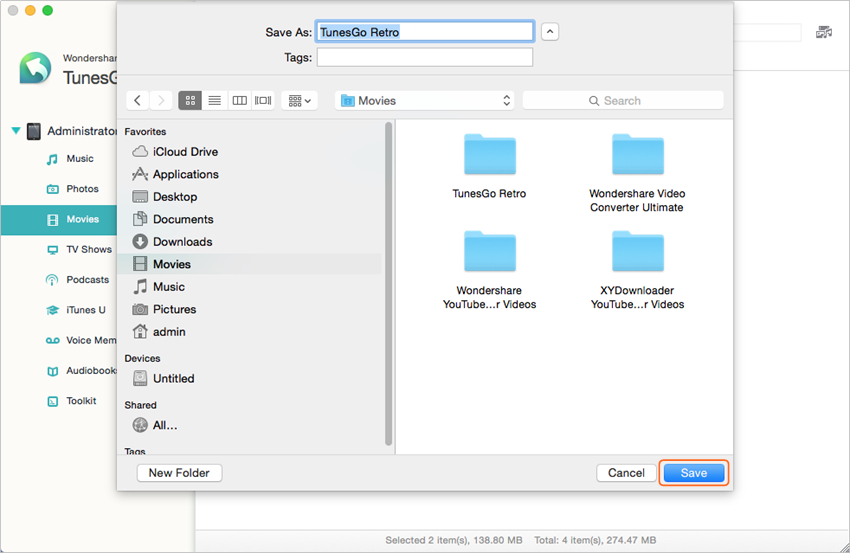The height and width of the screenshot is (553, 850).
Task: Switch to column view in the toolbar
Action: pos(239,100)
